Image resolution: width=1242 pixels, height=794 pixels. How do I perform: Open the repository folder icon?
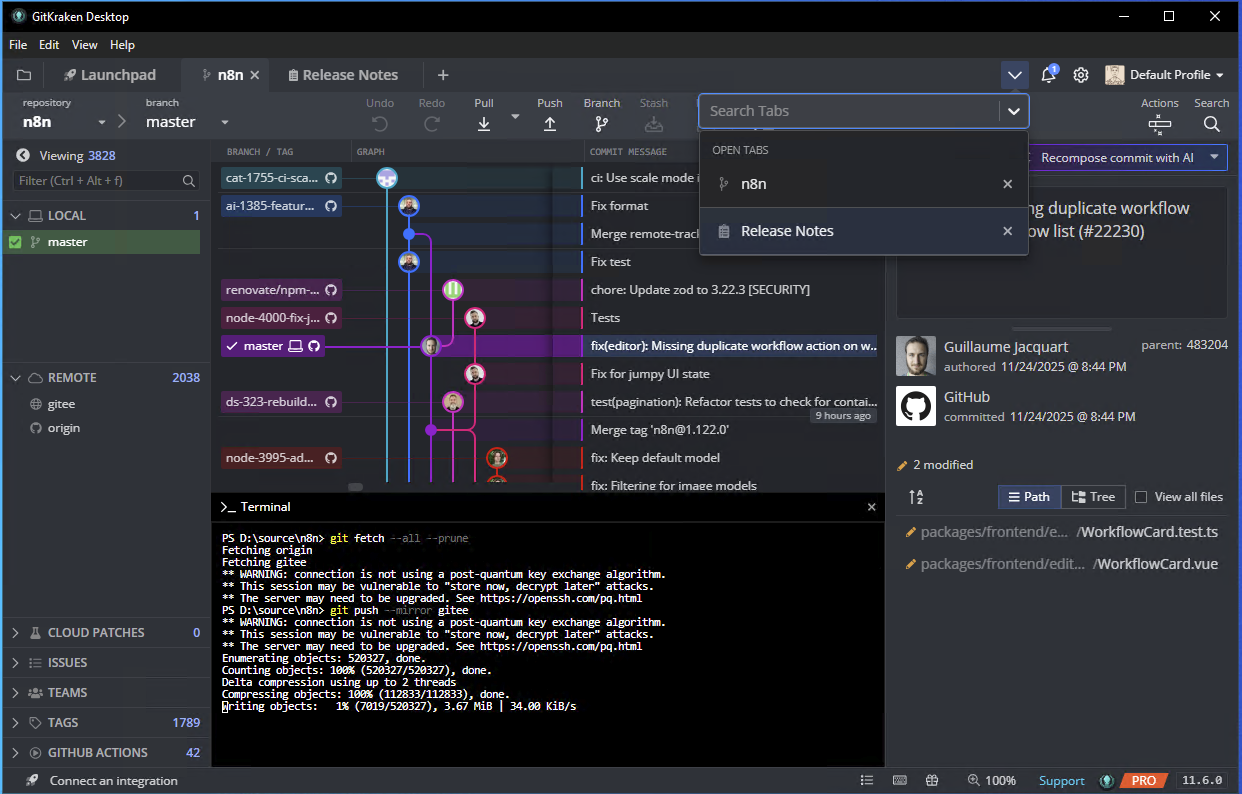pyautogui.click(x=24, y=75)
